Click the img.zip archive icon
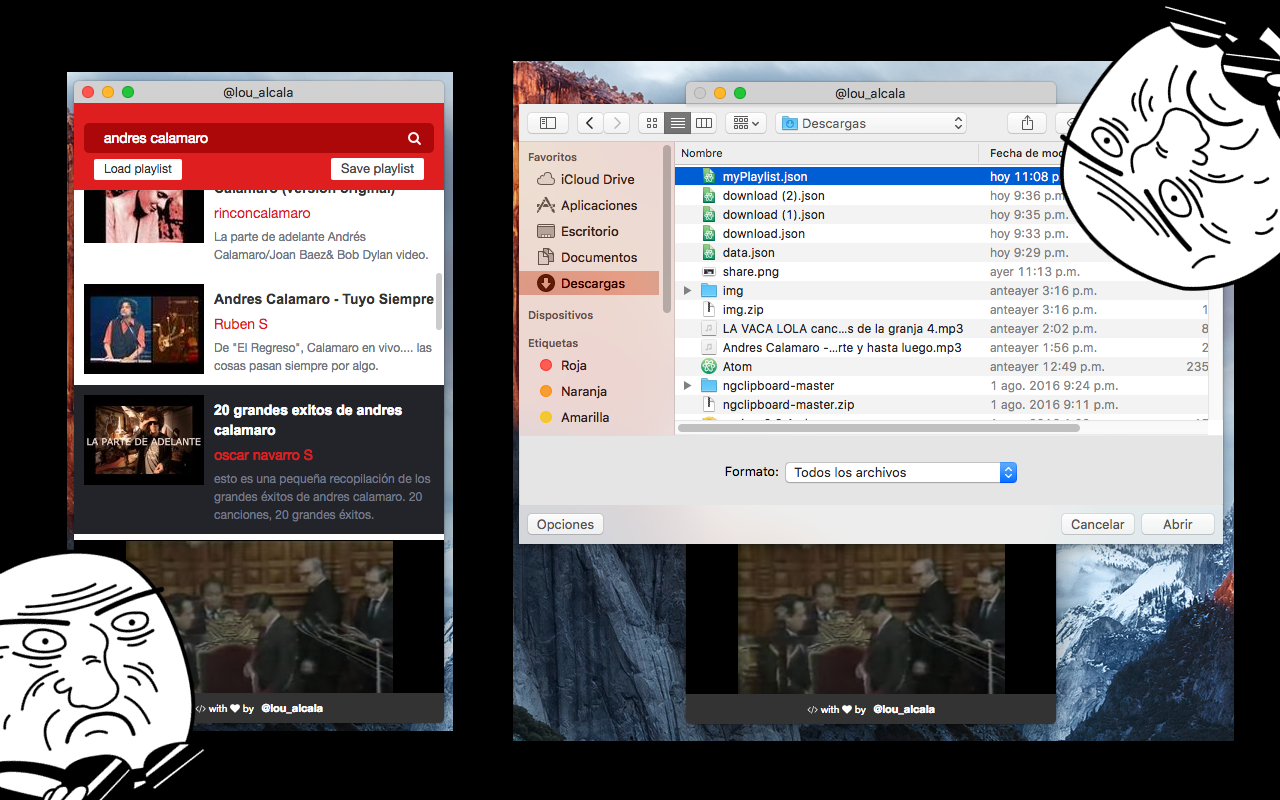 pos(709,310)
